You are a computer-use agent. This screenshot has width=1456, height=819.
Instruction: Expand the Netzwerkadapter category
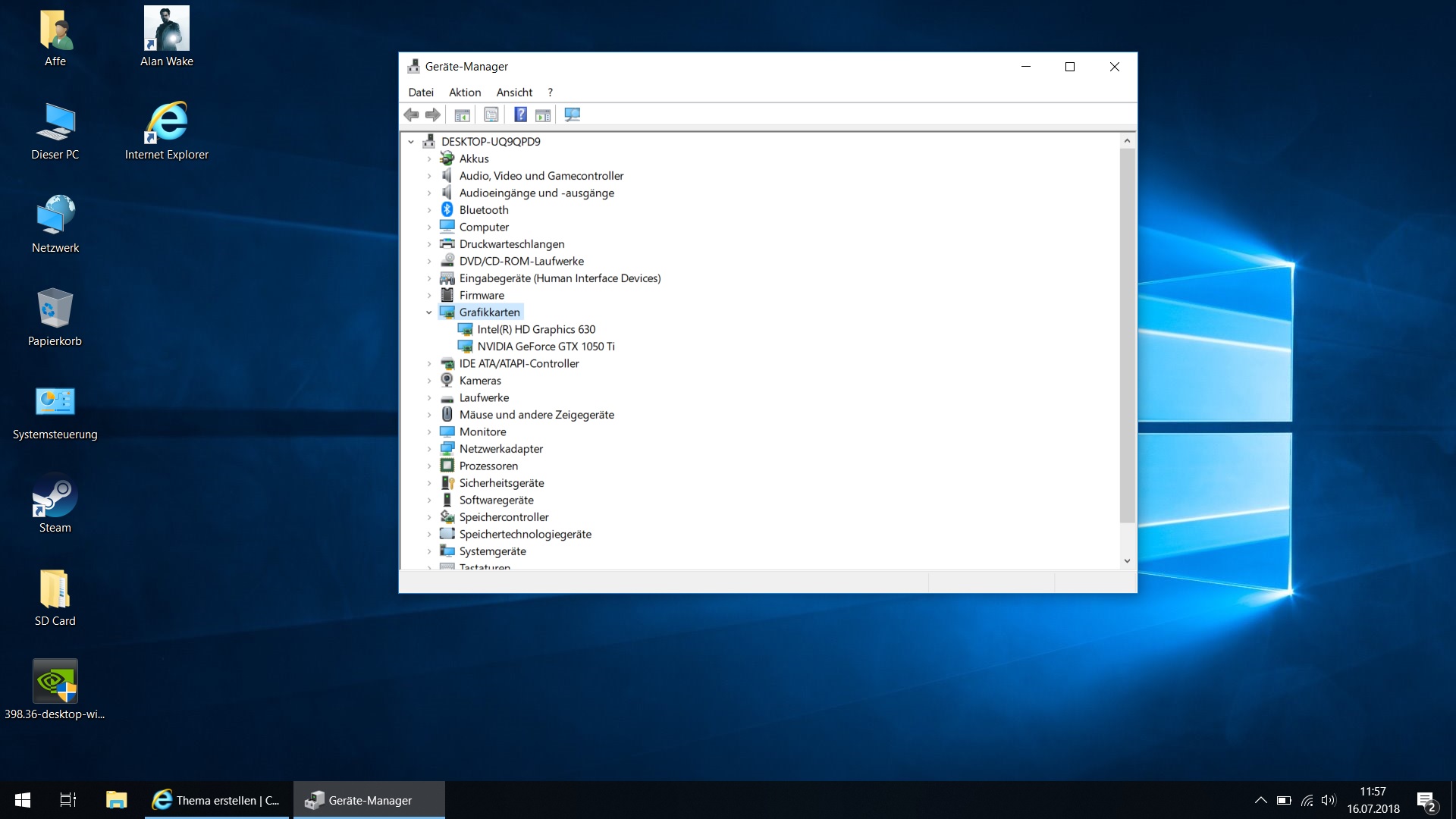pos(429,449)
